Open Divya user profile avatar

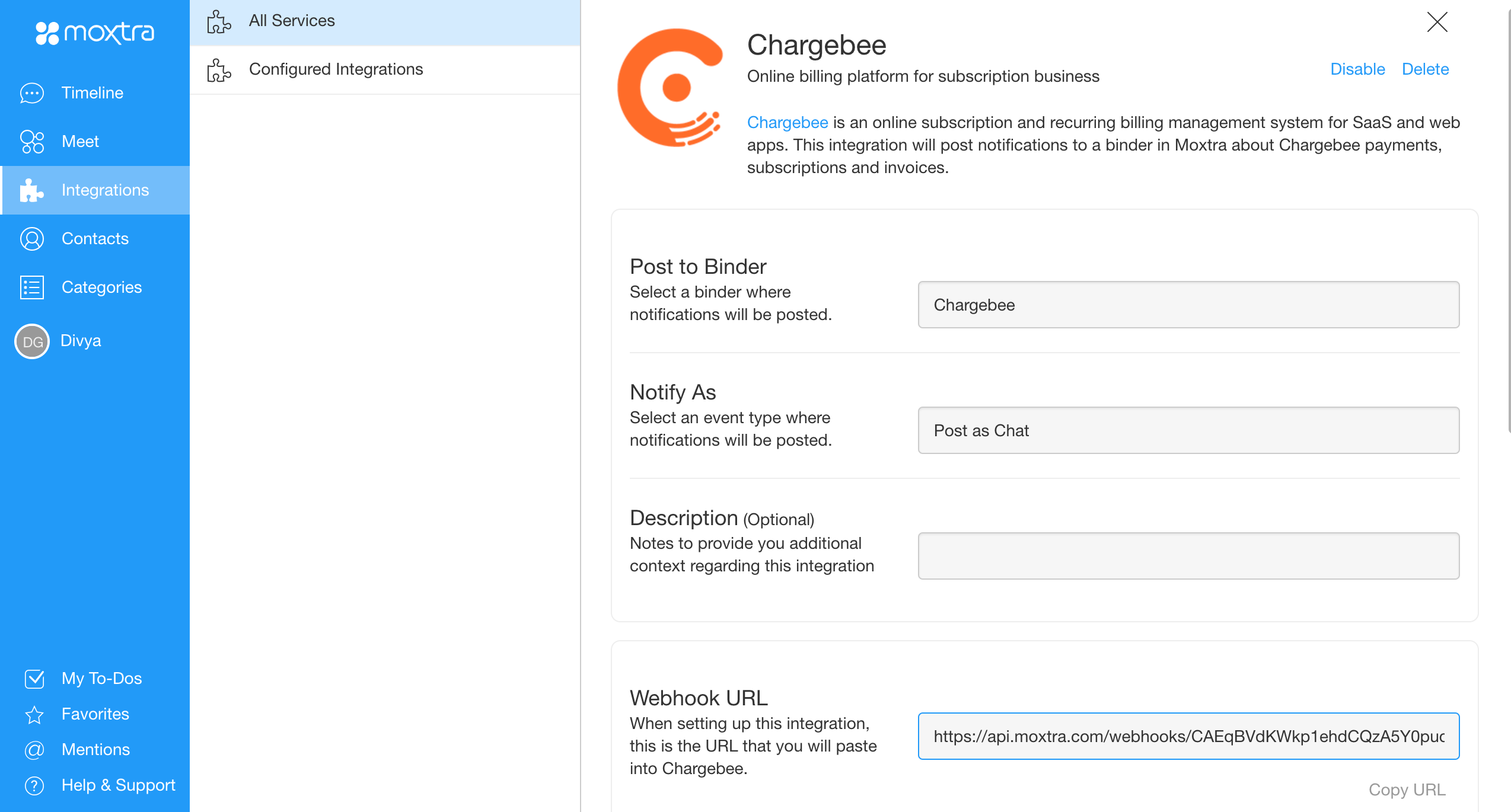[32, 341]
